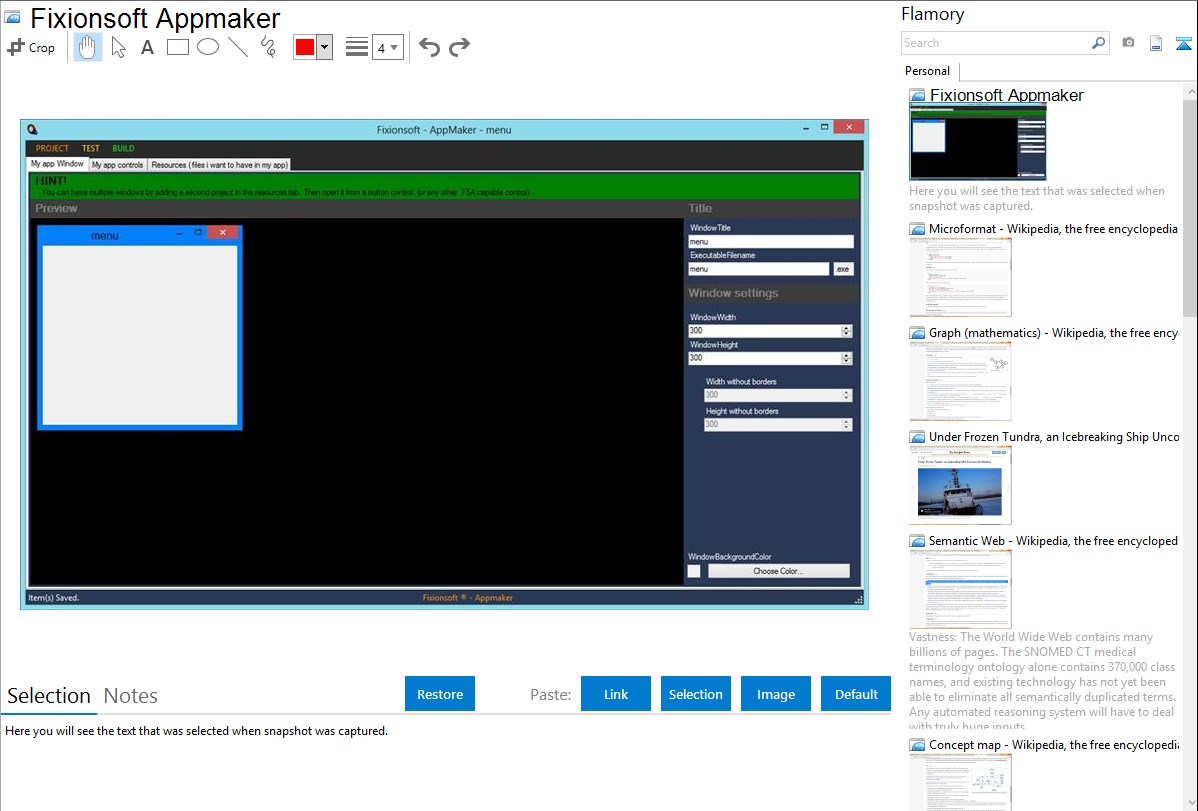
Task: Open the TEST menu in AppMaker snapshot
Action: 91,148
